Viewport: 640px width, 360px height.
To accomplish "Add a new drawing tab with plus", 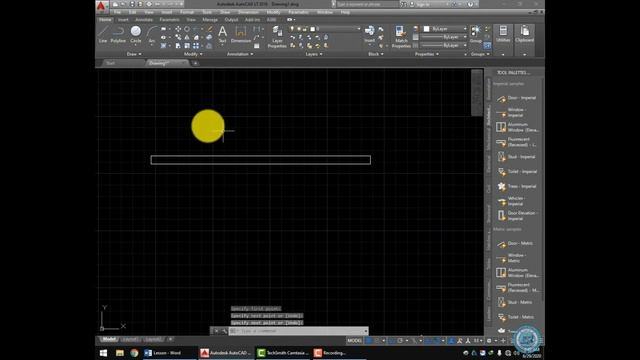I will (x=195, y=63).
